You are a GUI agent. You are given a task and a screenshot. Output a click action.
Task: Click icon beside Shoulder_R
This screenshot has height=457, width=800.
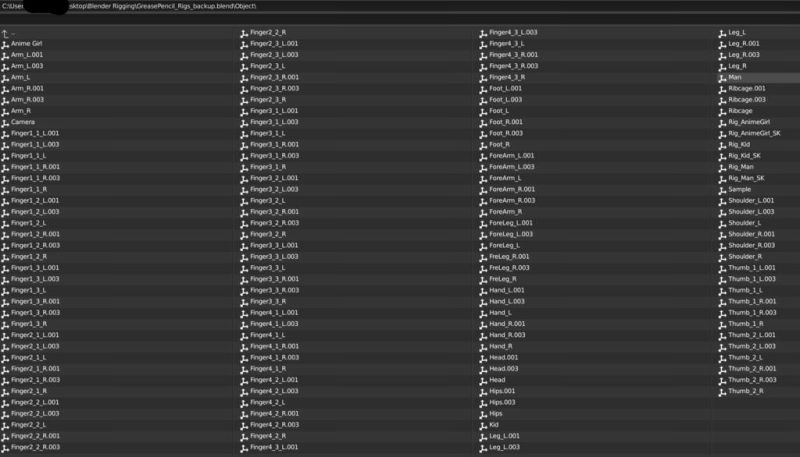click(722, 258)
